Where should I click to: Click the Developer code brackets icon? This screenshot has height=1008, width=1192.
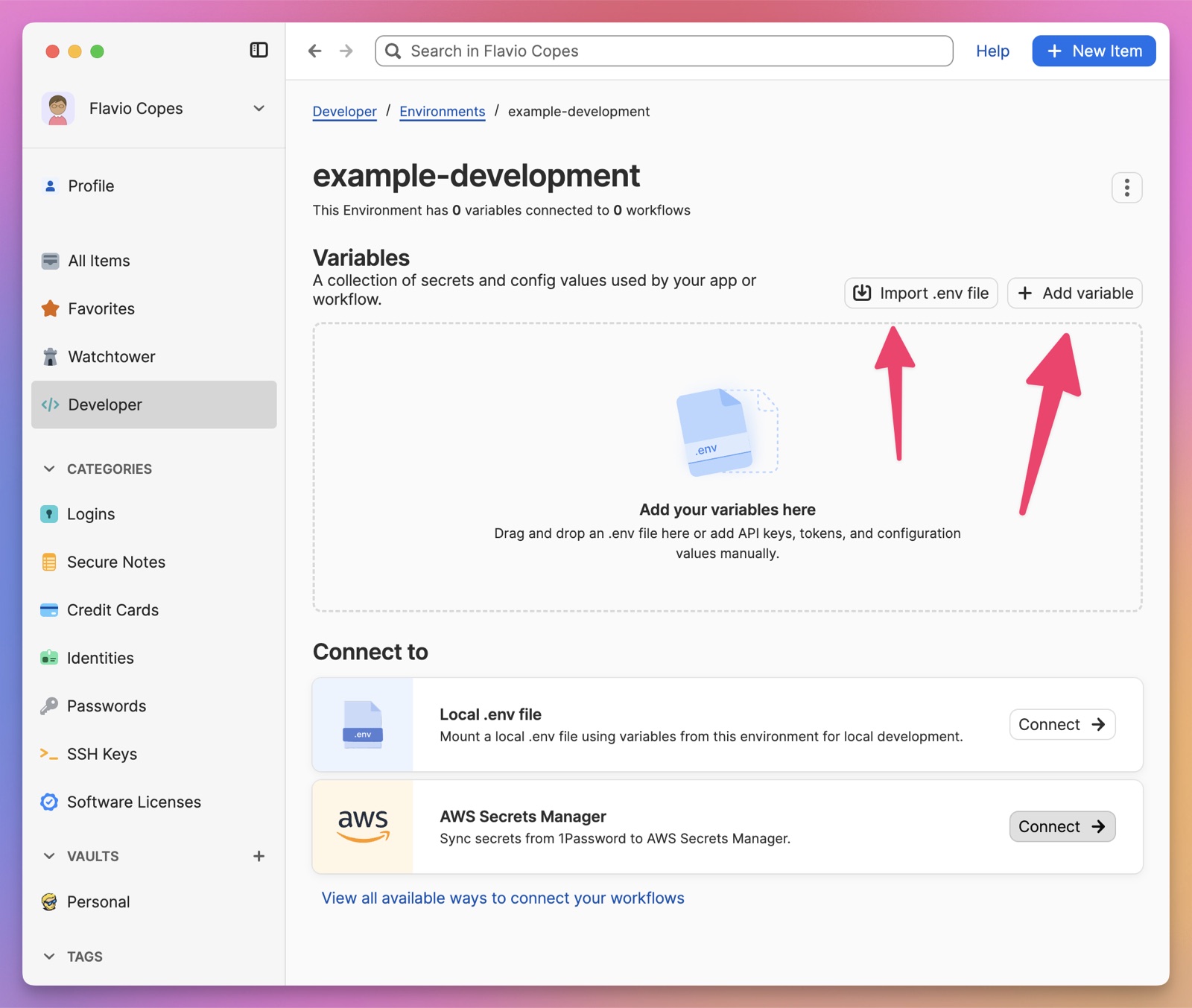pyautogui.click(x=50, y=405)
